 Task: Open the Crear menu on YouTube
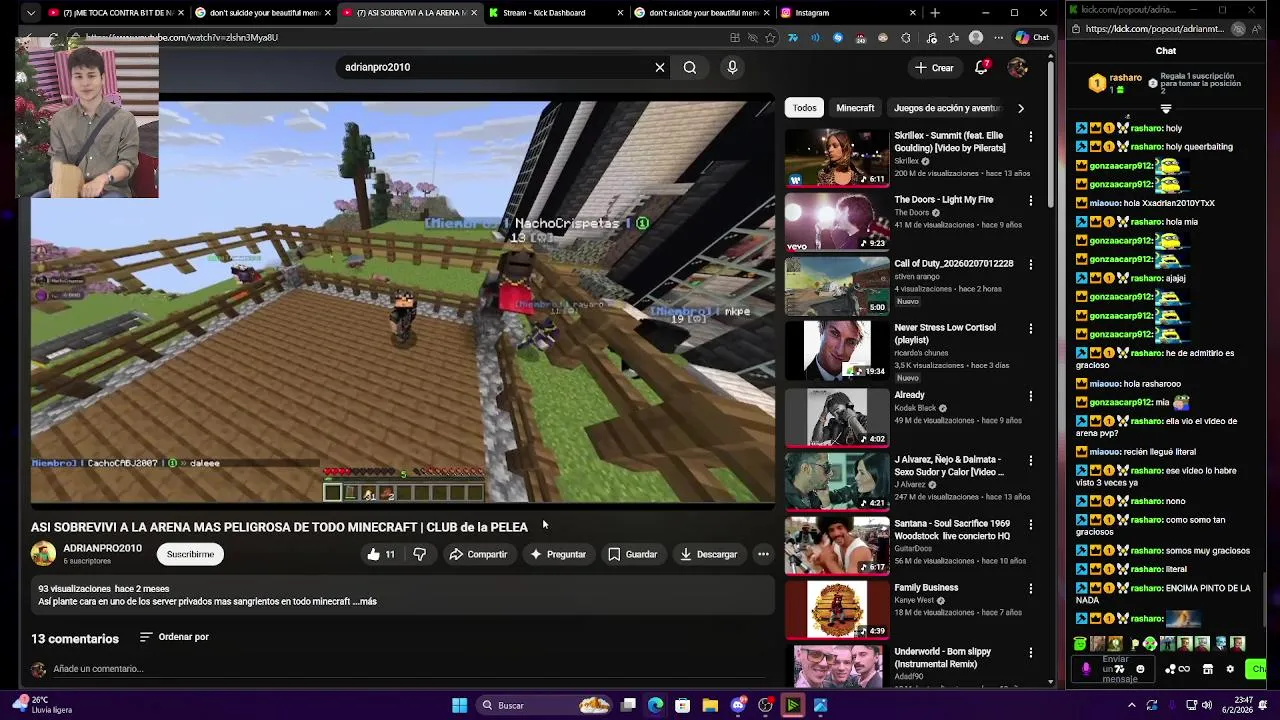click(x=934, y=67)
